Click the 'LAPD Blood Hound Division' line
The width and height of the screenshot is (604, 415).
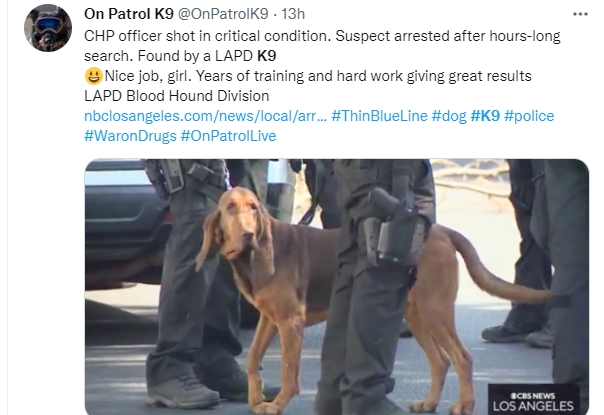[x=176, y=96]
